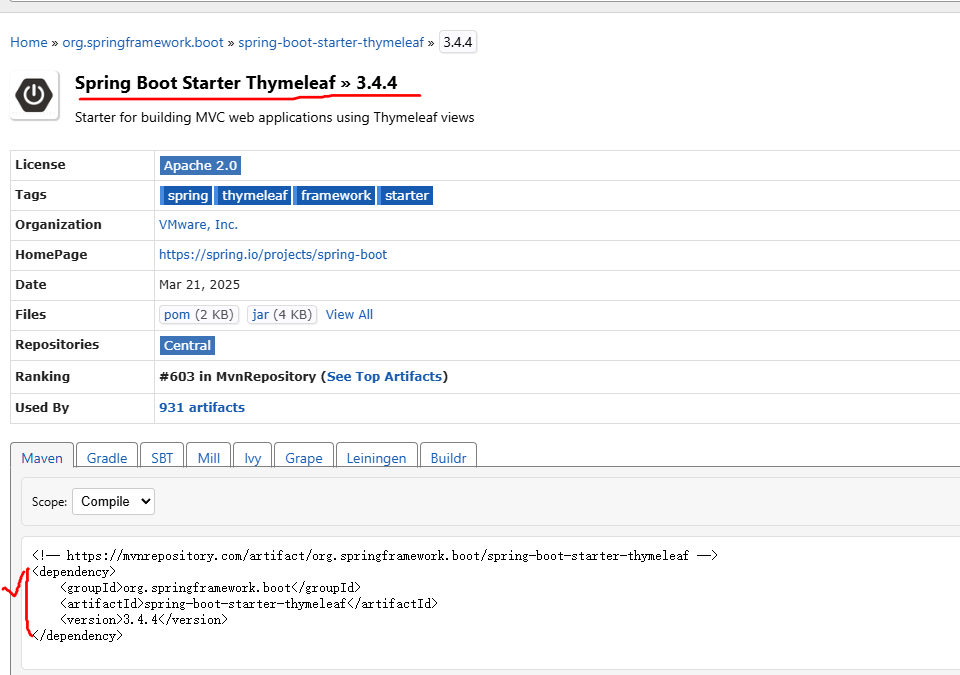Download the jar (4 KB) file

282,314
